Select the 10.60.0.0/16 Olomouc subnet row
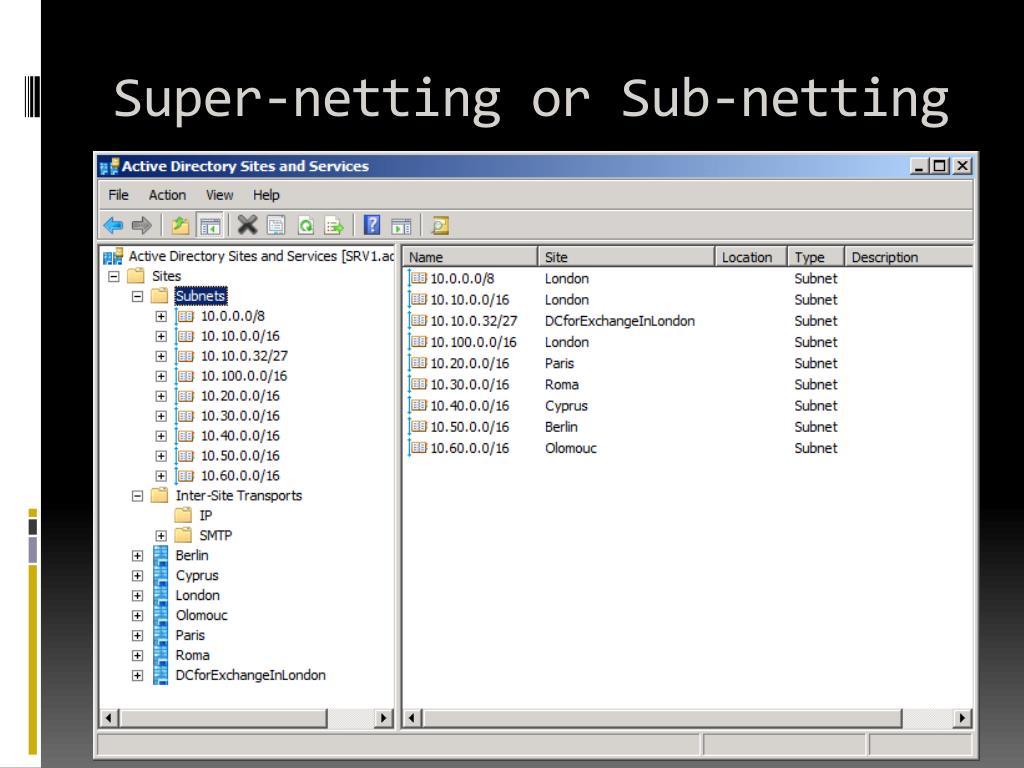Viewport: 1024px width, 768px height. (469, 448)
